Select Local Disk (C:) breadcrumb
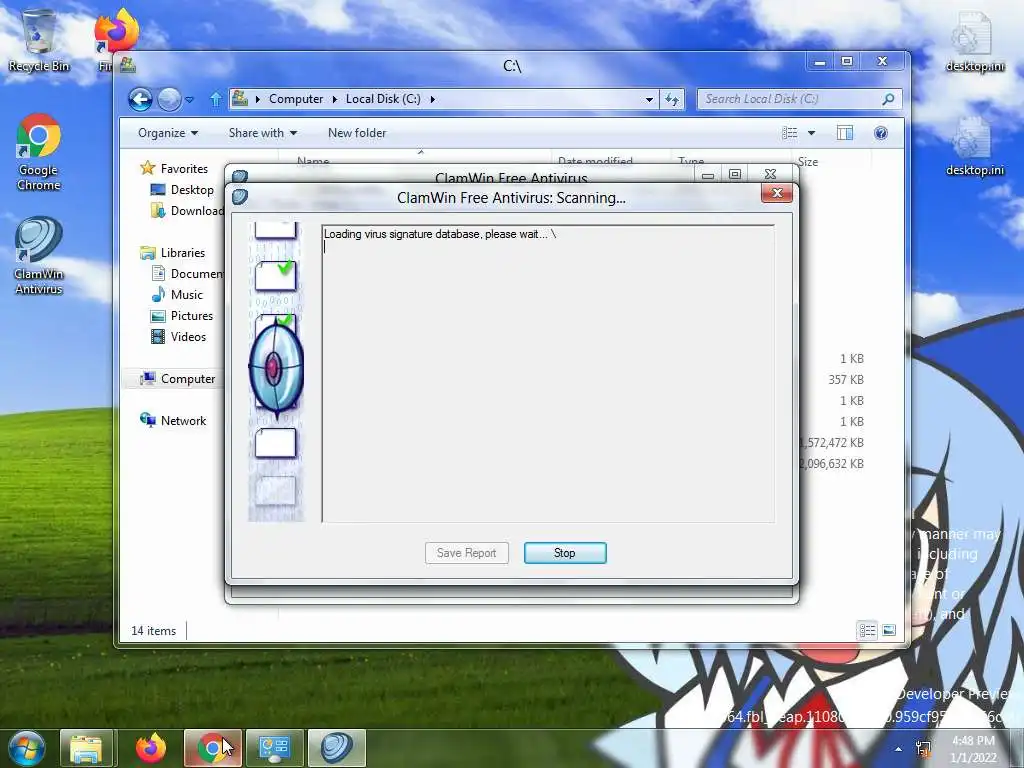The image size is (1024, 768). 383,99
